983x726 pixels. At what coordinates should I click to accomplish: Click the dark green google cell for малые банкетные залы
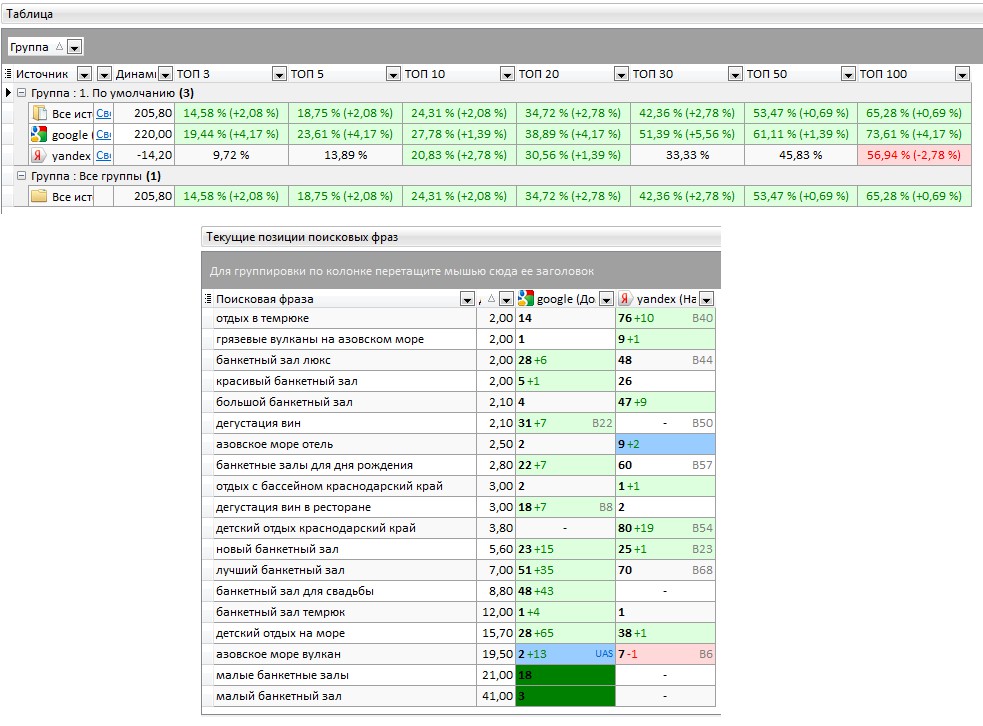pos(565,675)
